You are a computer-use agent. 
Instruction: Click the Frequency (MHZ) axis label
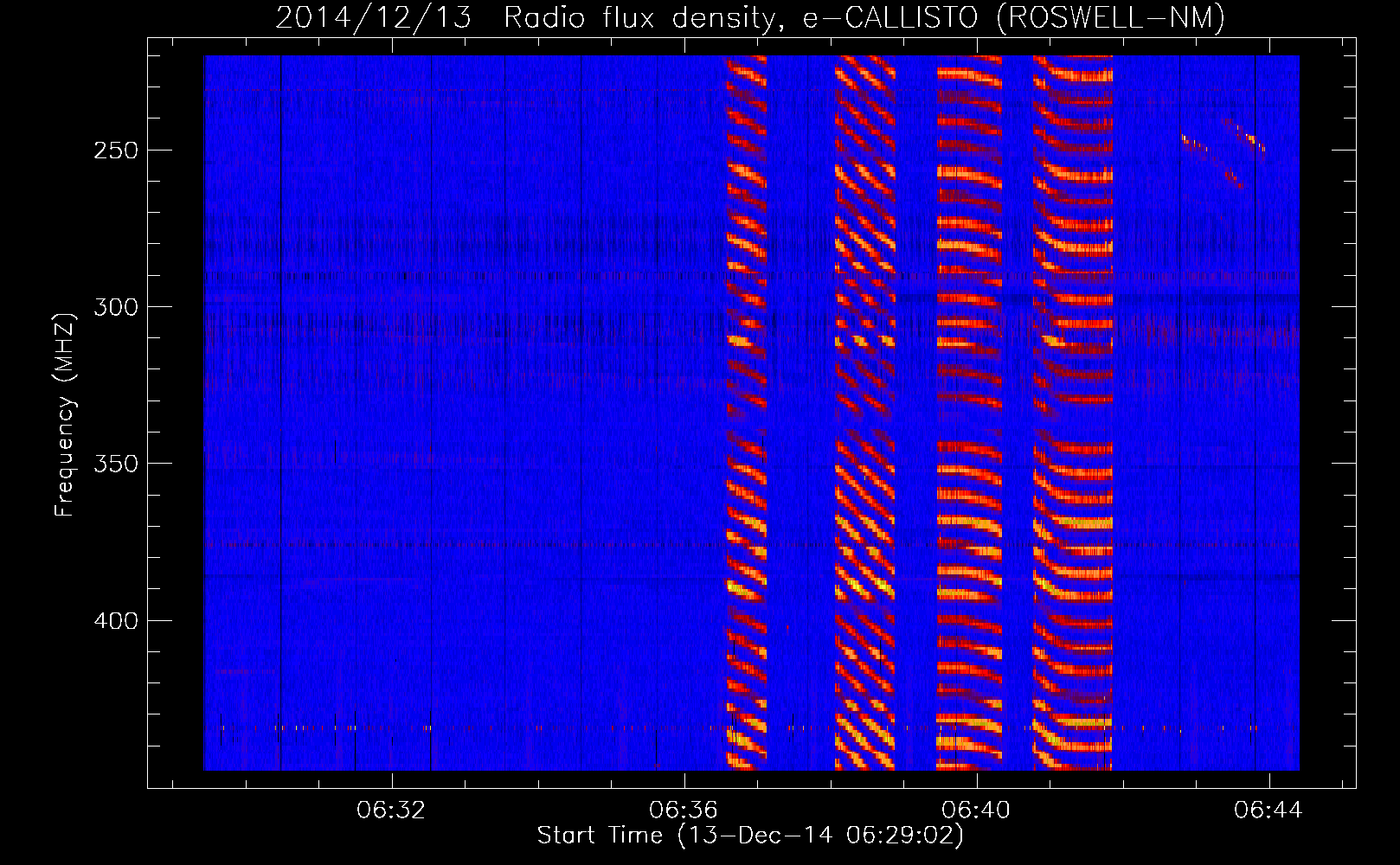65,414
